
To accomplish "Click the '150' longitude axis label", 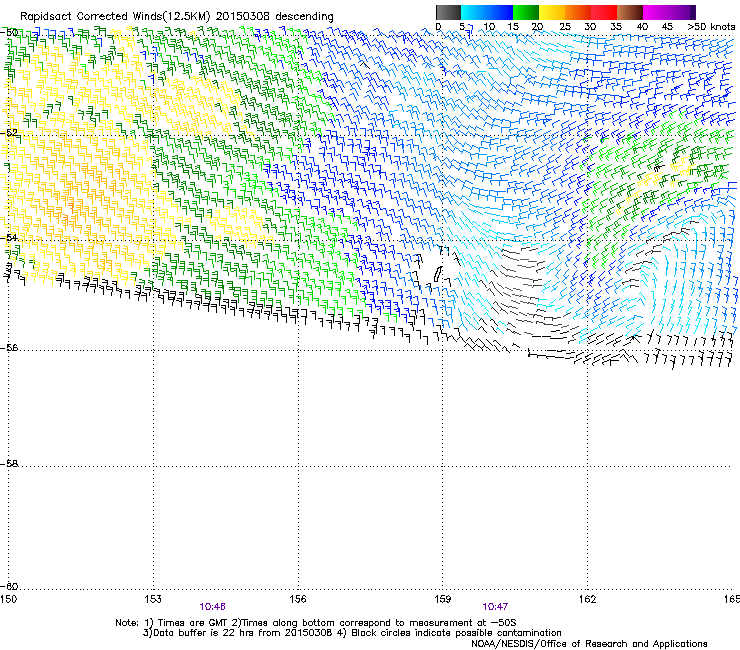I will (x=8, y=599).
